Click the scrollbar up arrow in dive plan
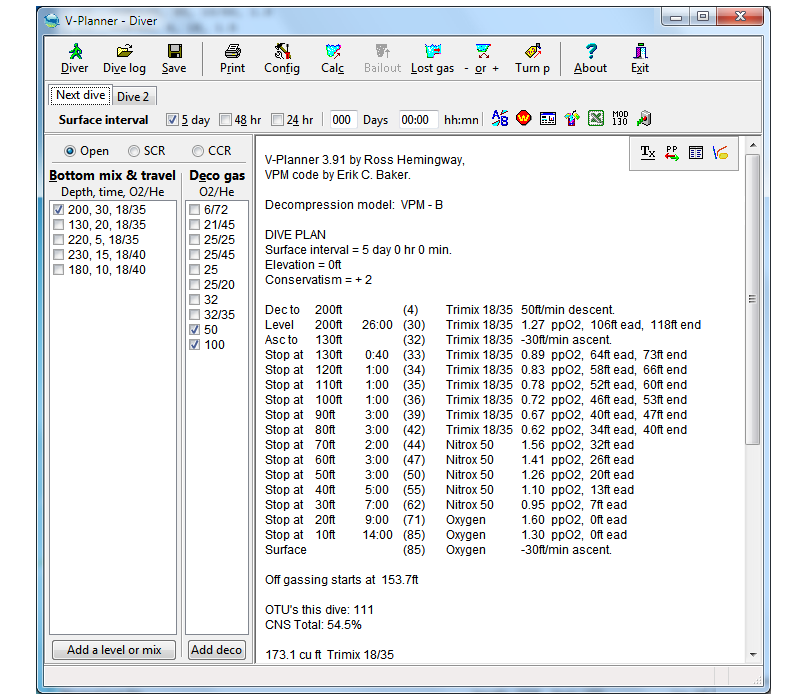Viewport: 800px width, 700px height. tap(753, 146)
